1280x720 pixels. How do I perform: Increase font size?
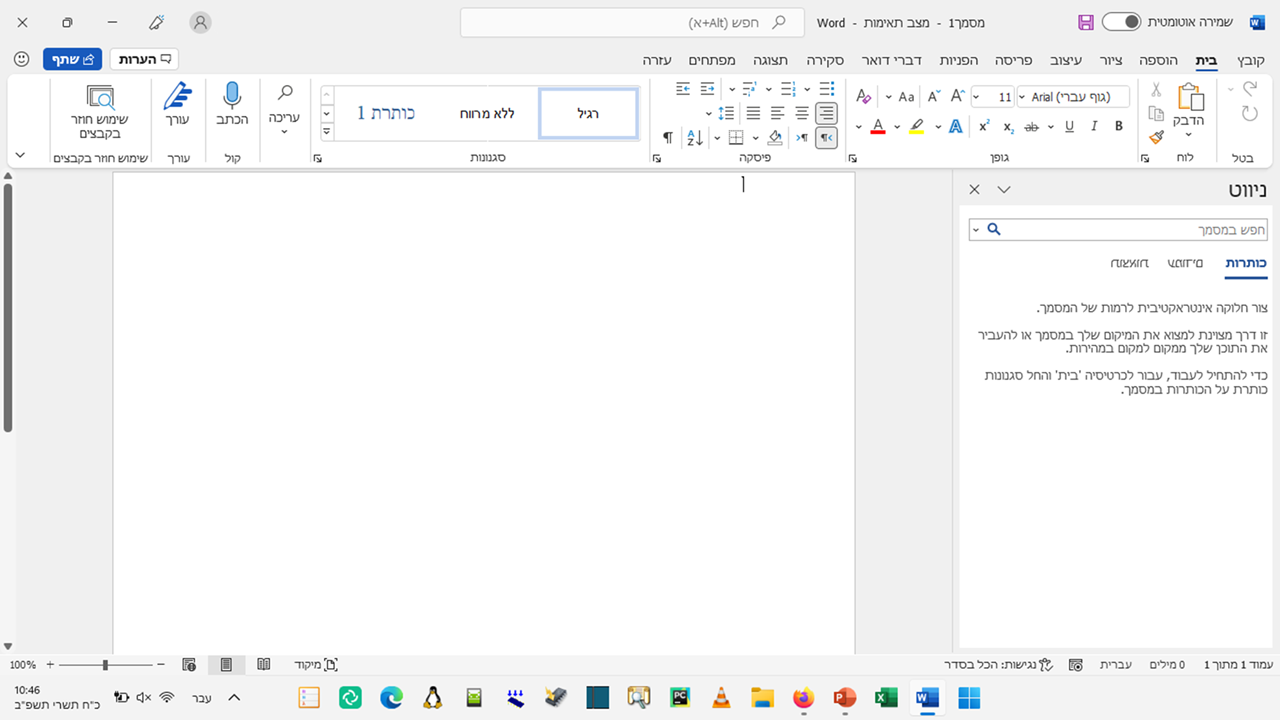pyautogui.click(x=957, y=97)
